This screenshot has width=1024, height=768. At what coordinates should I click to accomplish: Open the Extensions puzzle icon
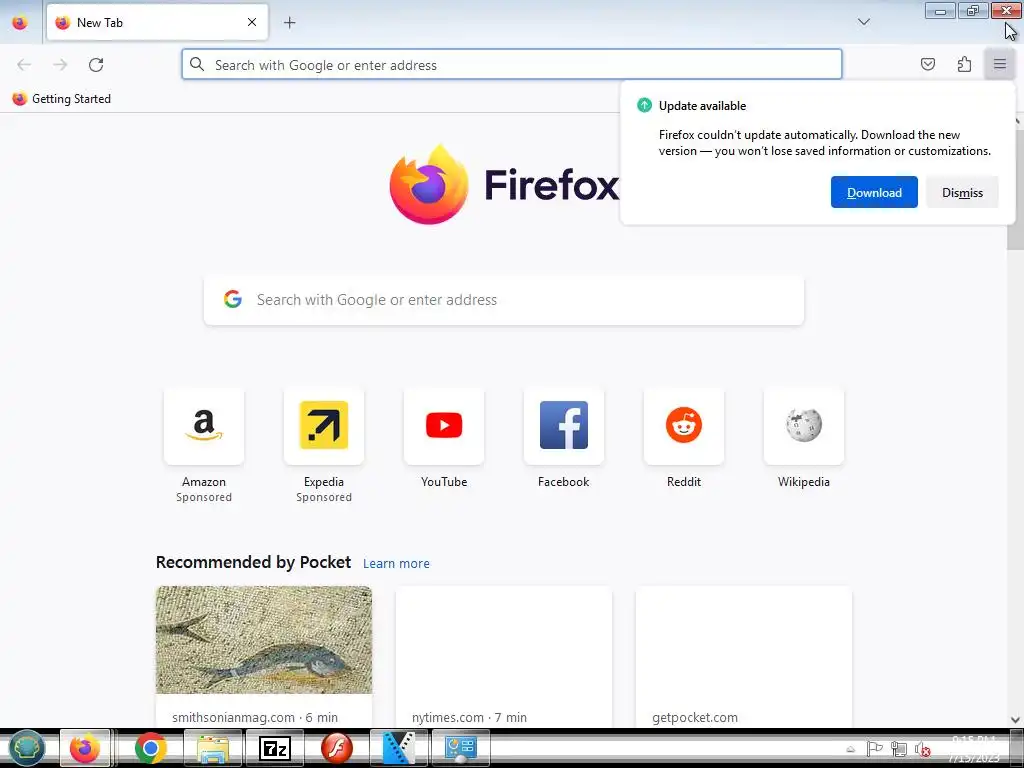[964, 64]
